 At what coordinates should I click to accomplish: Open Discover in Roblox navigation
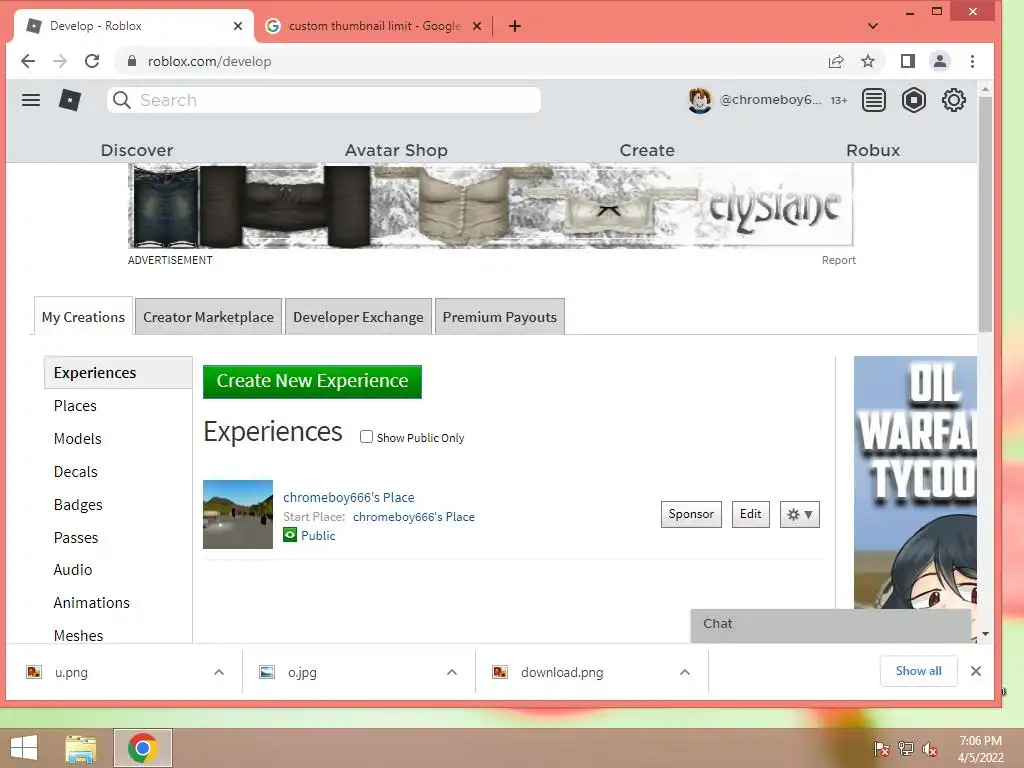coord(136,150)
